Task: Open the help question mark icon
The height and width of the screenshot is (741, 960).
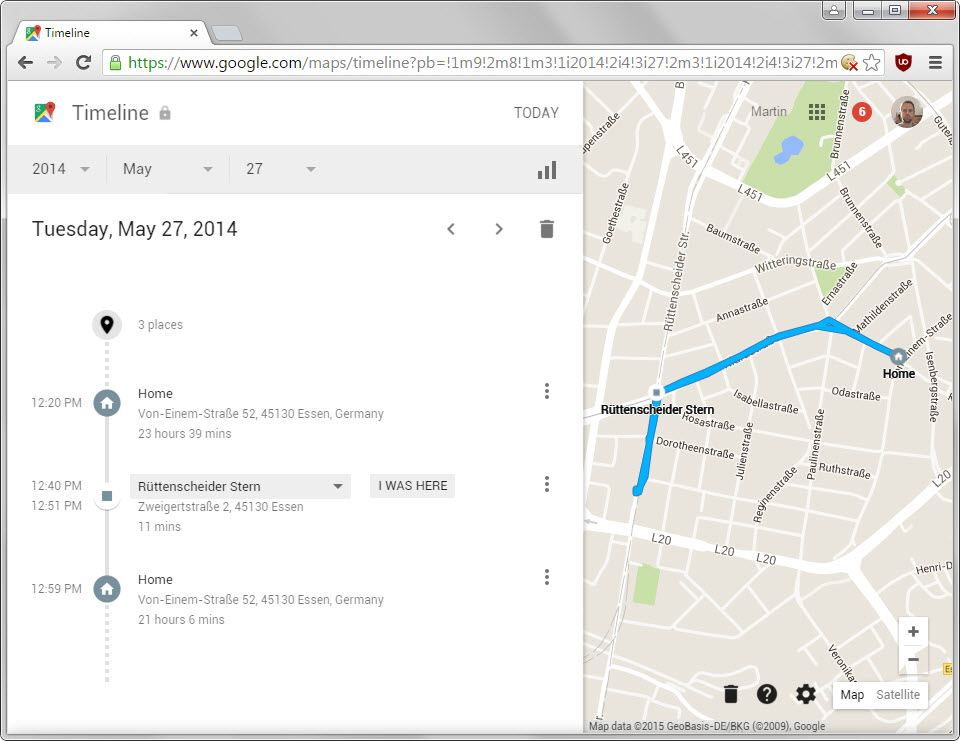Action: [x=767, y=694]
